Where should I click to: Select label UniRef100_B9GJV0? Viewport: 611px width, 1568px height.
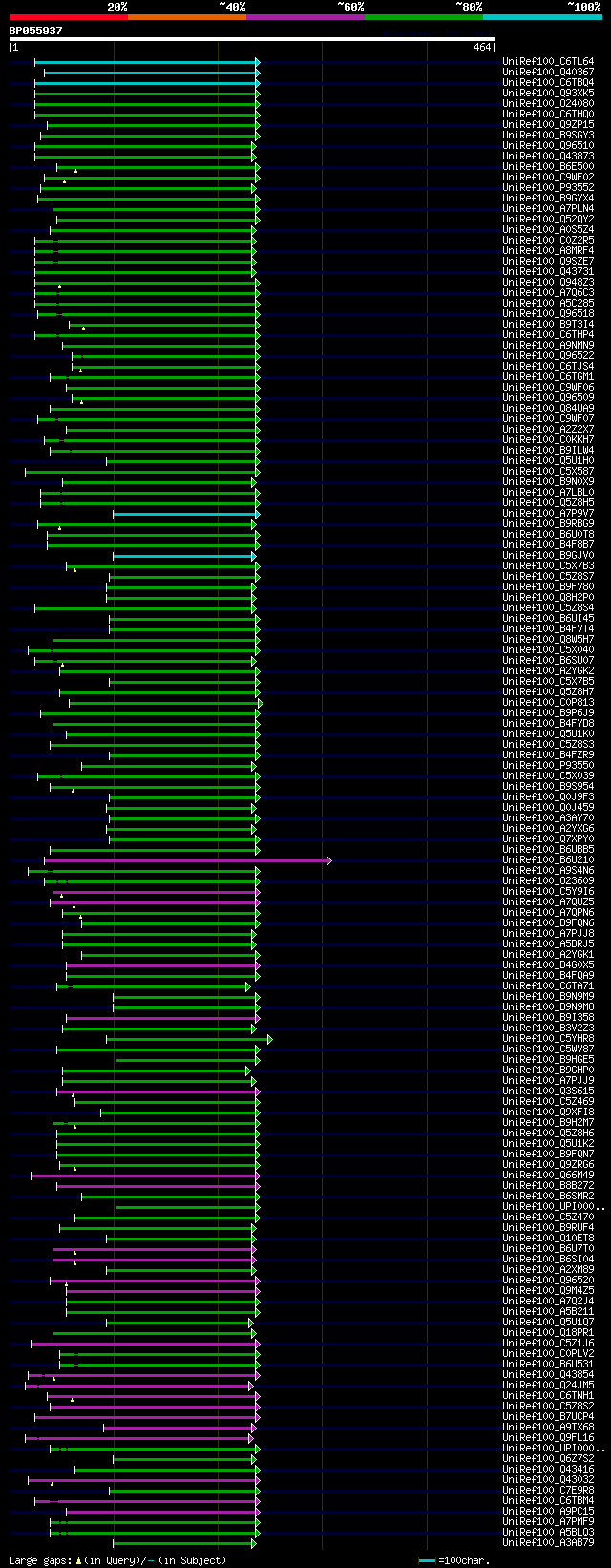point(548,556)
